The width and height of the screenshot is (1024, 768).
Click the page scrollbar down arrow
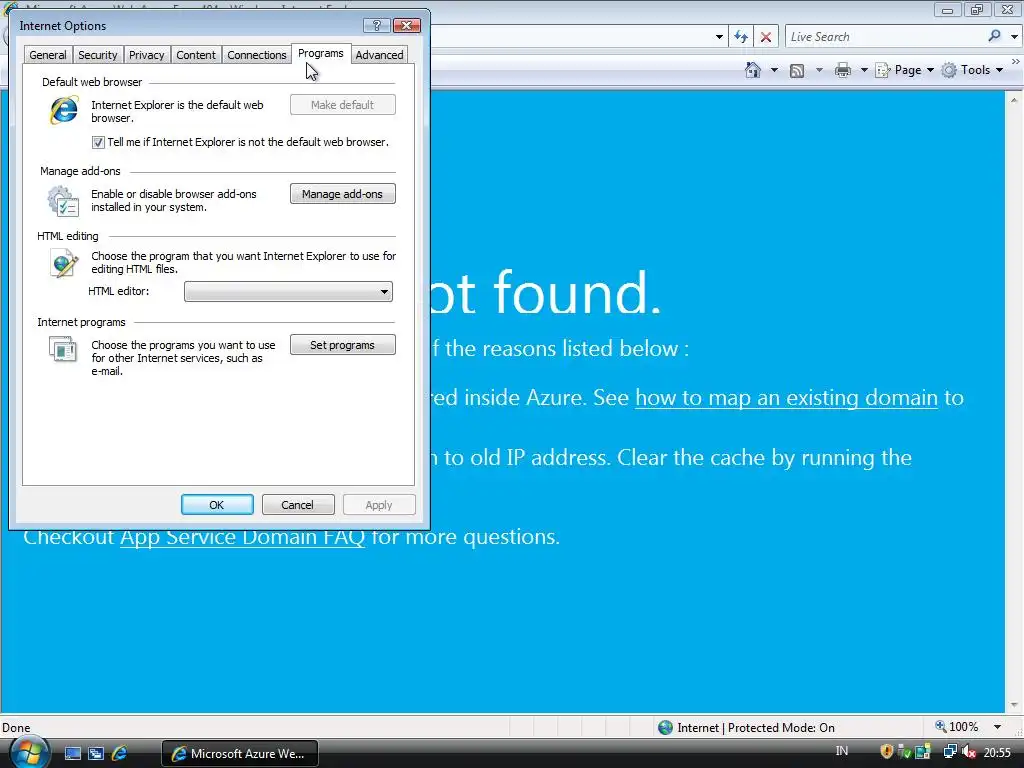pyautogui.click(x=1014, y=705)
